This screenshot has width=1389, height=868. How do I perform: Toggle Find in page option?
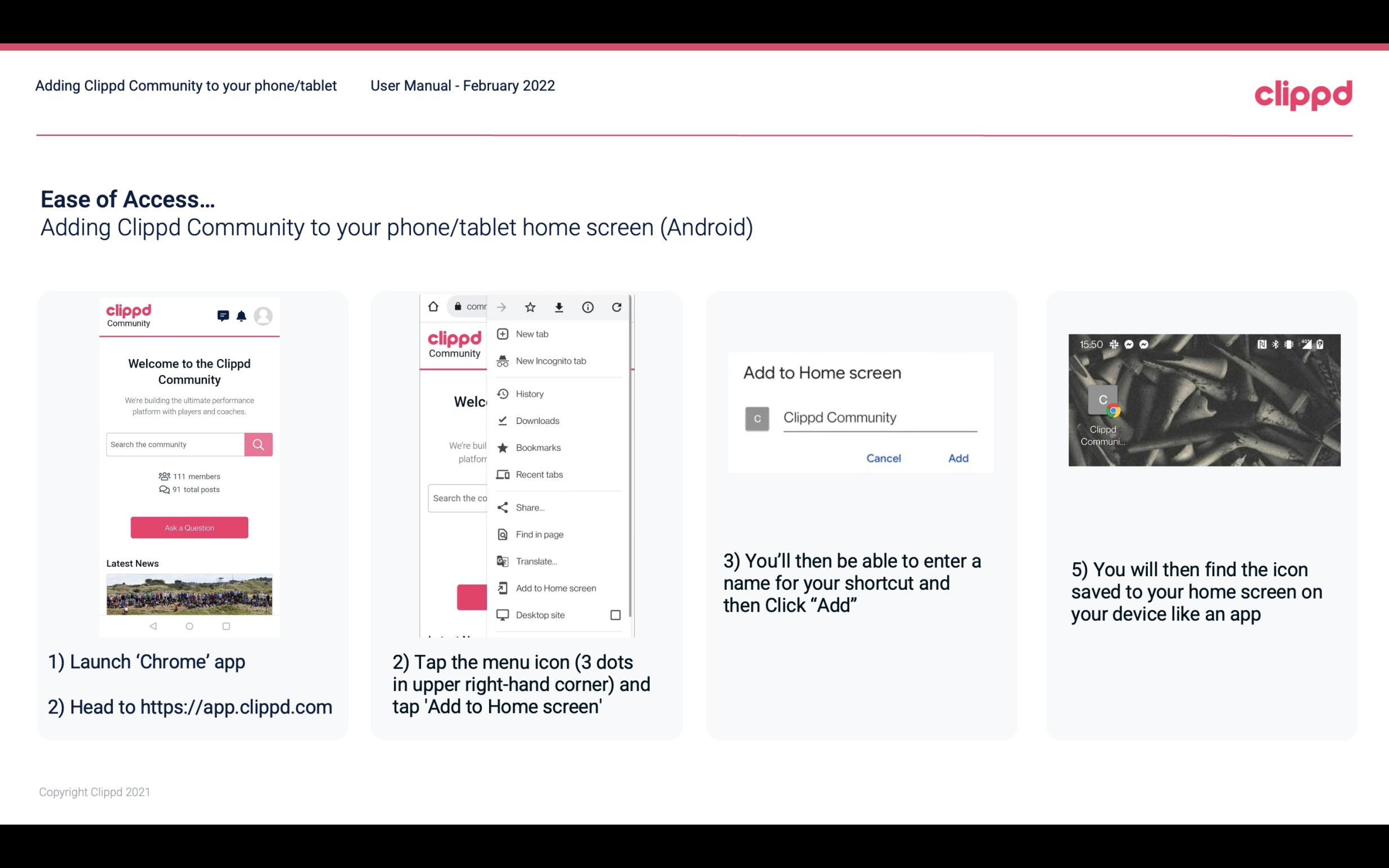click(538, 534)
